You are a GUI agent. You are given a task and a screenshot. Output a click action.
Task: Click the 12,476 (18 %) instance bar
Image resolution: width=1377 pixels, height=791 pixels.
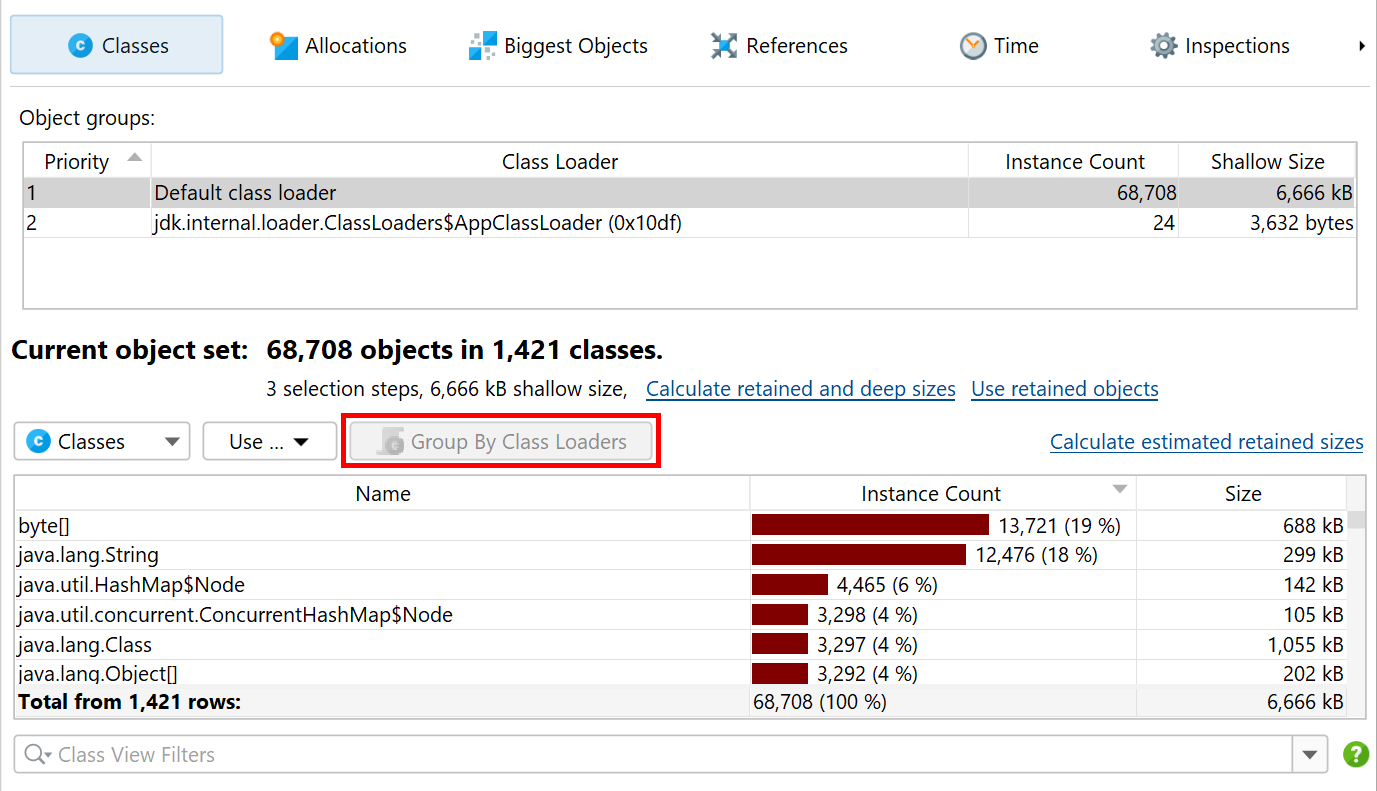coord(859,555)
